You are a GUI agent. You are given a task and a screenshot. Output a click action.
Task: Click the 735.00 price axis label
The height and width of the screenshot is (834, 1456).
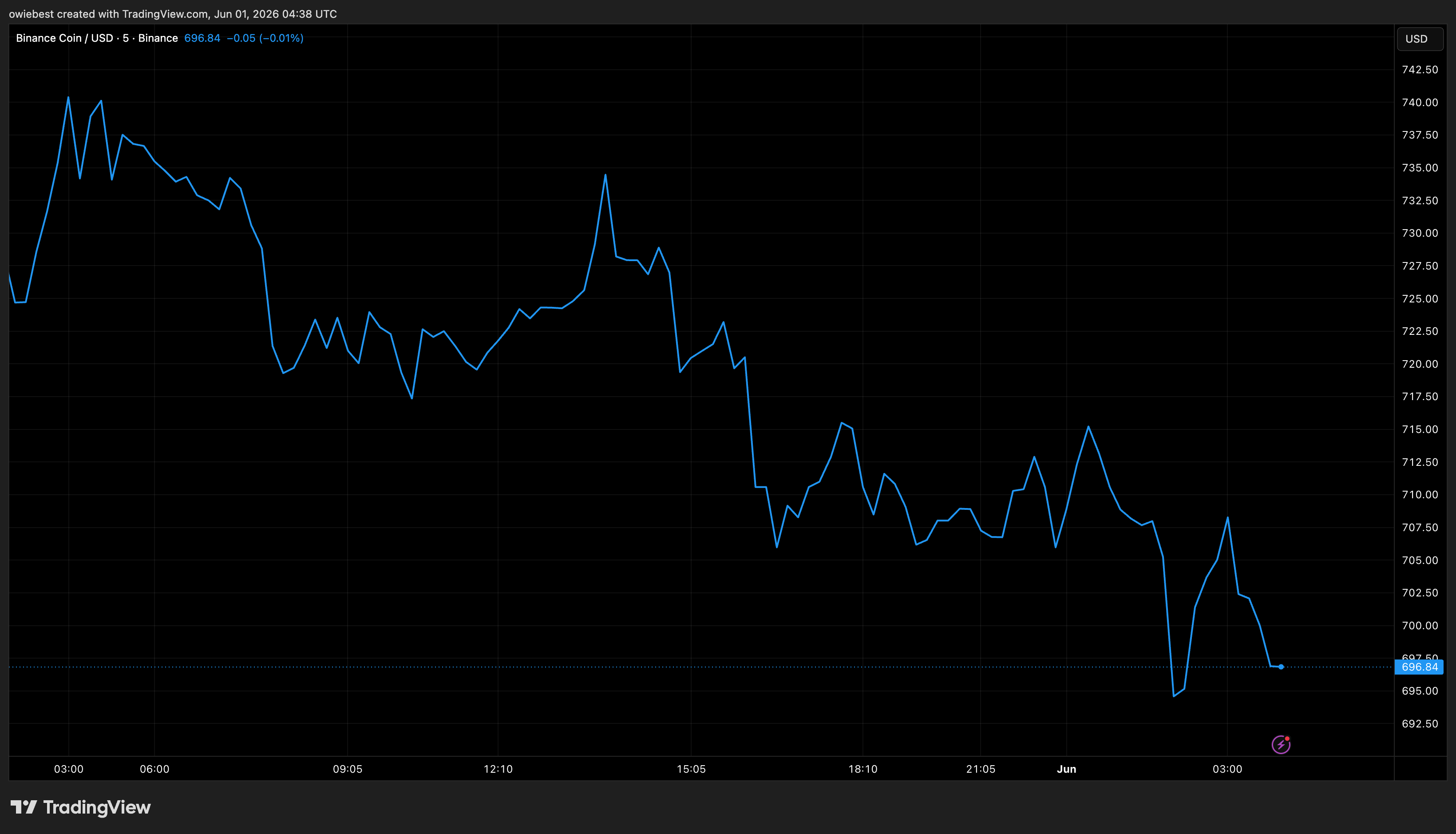1420,168
